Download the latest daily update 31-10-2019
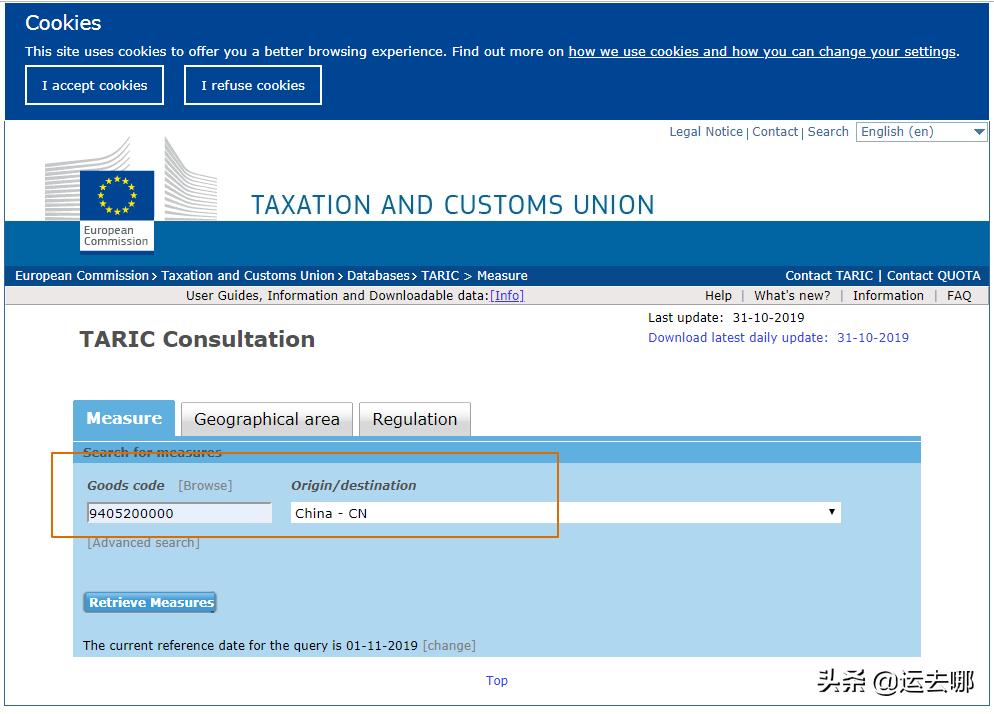994x714 pixels. [778, 337]
